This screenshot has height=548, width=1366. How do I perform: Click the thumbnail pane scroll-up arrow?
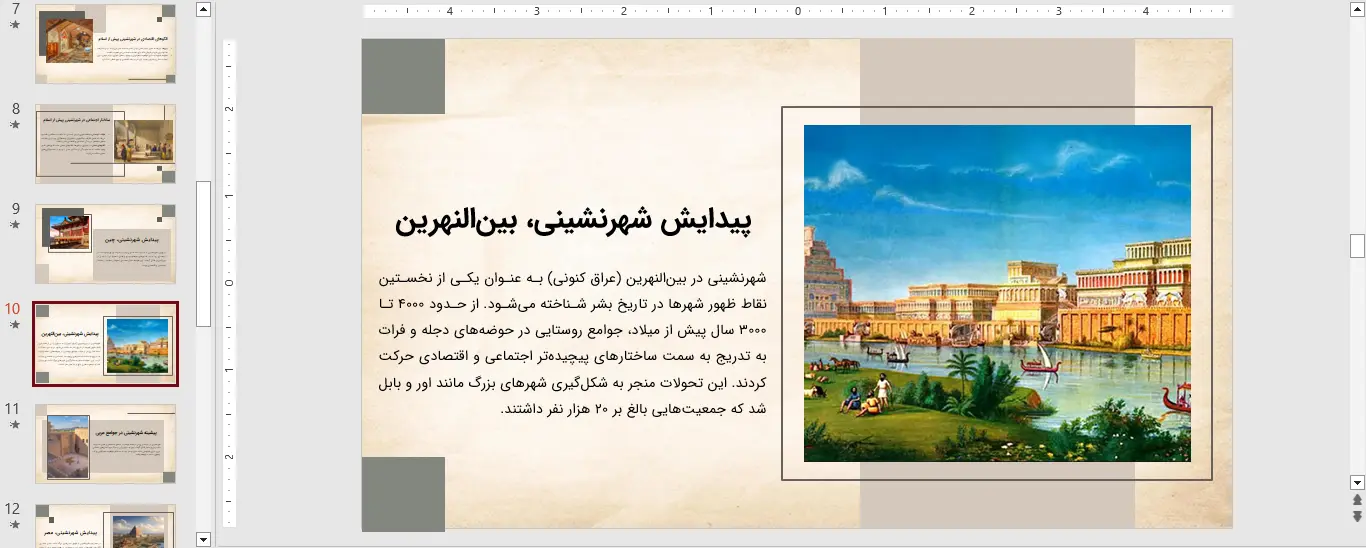point(204,10)
